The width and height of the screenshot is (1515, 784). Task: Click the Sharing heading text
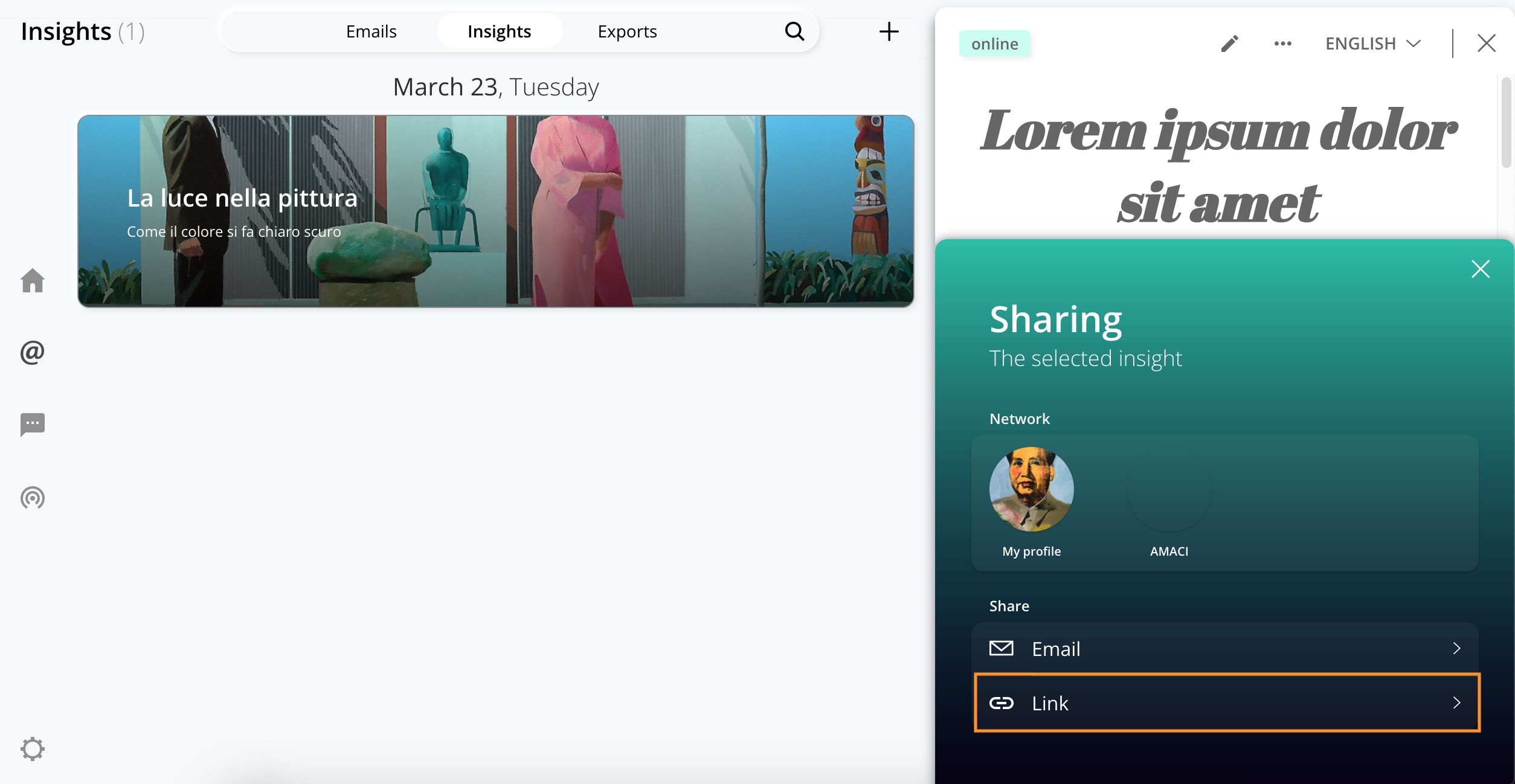(x=1055, y=319)
